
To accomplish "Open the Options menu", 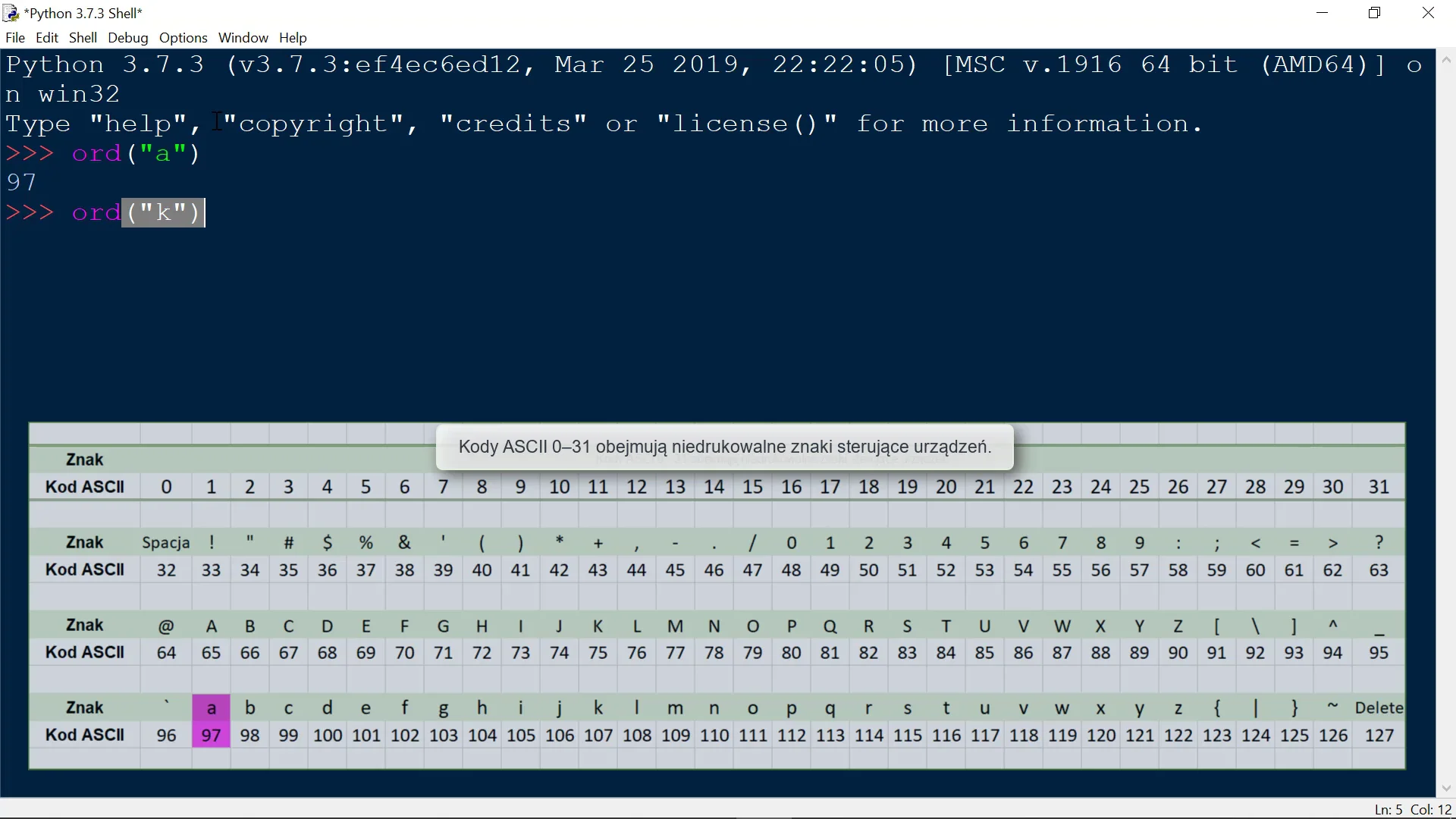I will (183, 38).
